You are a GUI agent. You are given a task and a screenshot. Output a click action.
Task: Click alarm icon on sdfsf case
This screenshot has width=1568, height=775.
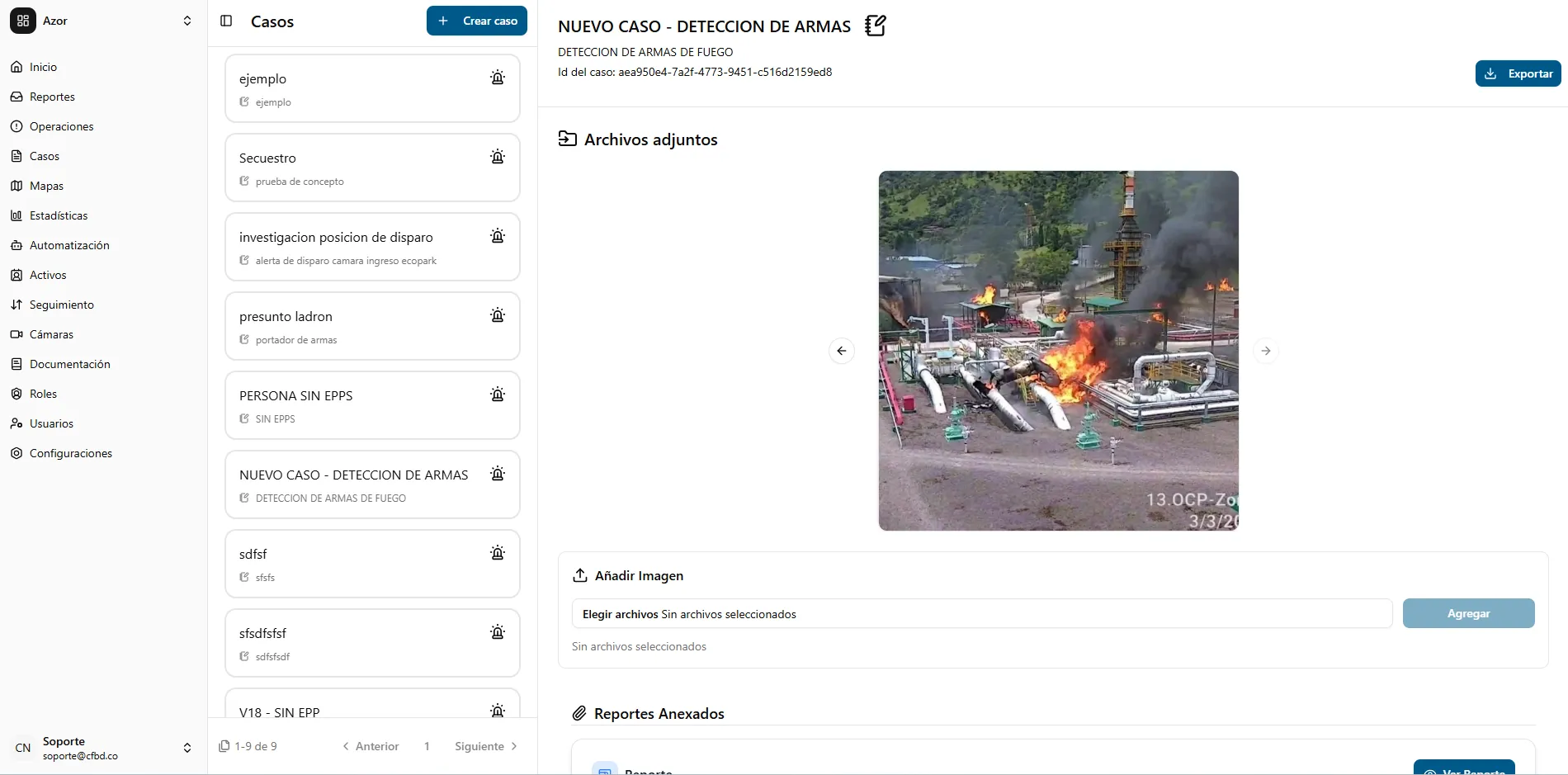click(x=498, y=553)
